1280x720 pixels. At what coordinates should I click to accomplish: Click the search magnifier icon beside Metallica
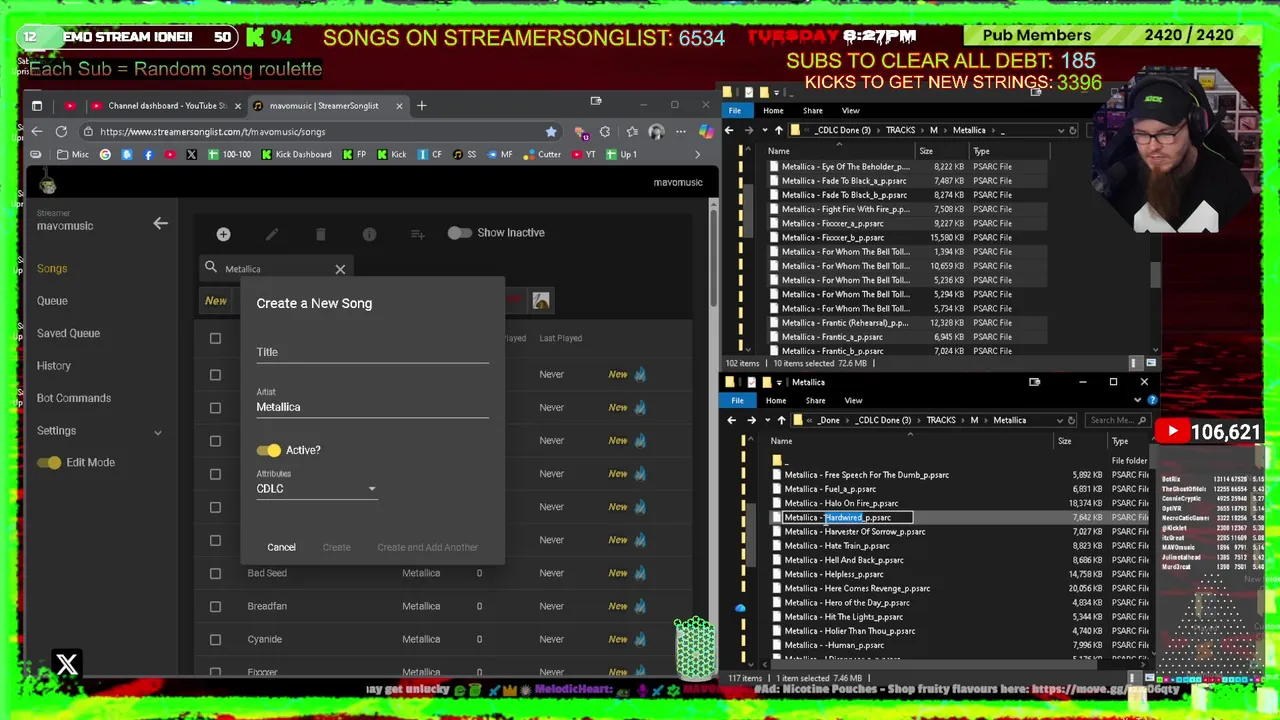pos(211,268)
